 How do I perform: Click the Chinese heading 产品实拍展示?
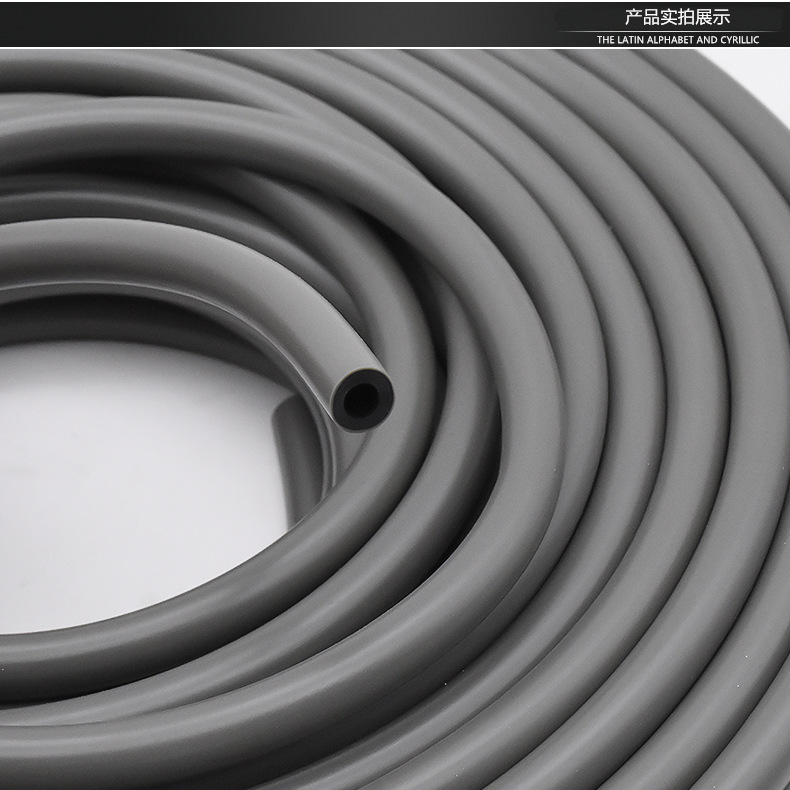pos(677,17)
